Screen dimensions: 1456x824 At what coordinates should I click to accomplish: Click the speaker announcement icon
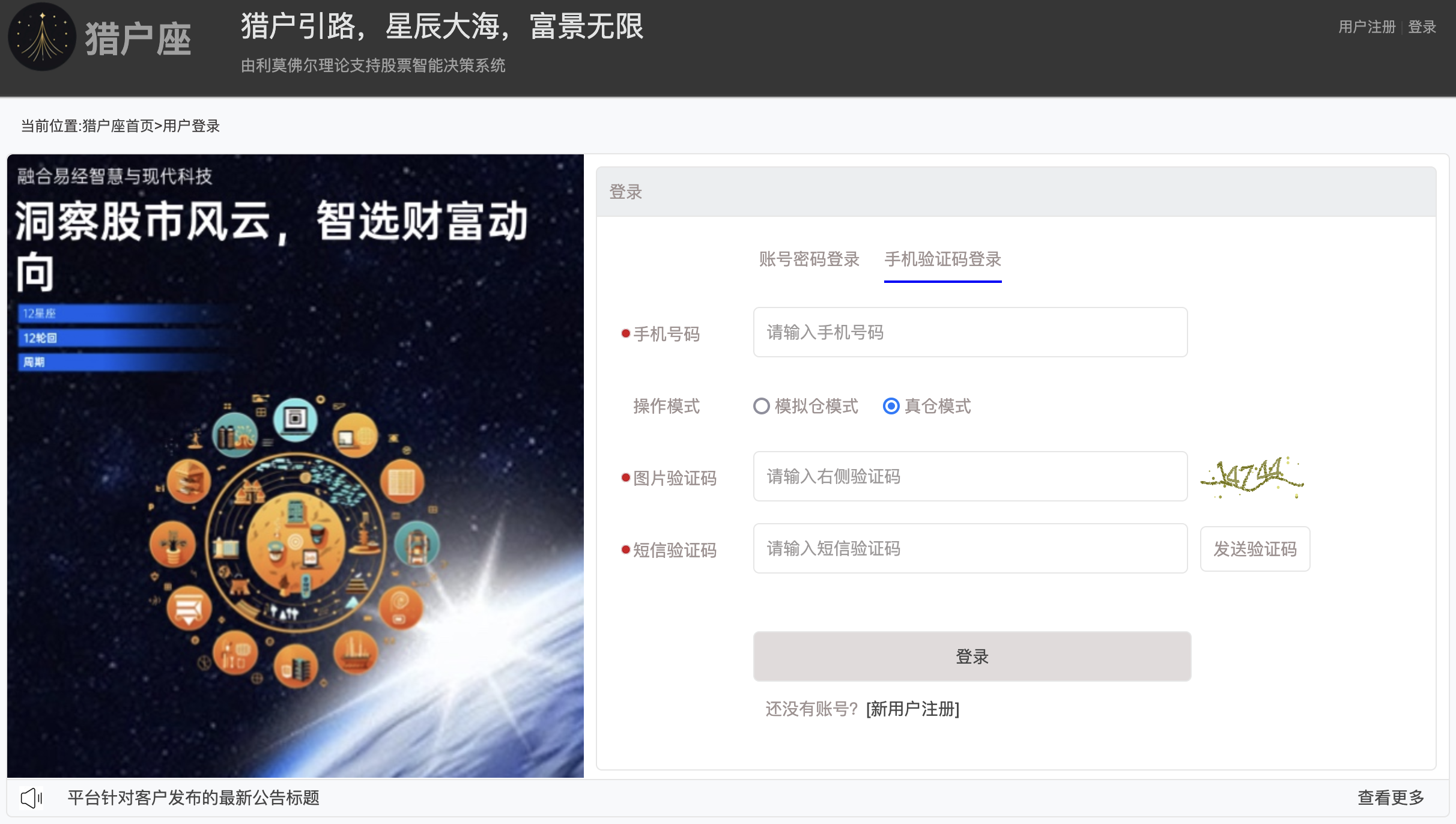31,798
